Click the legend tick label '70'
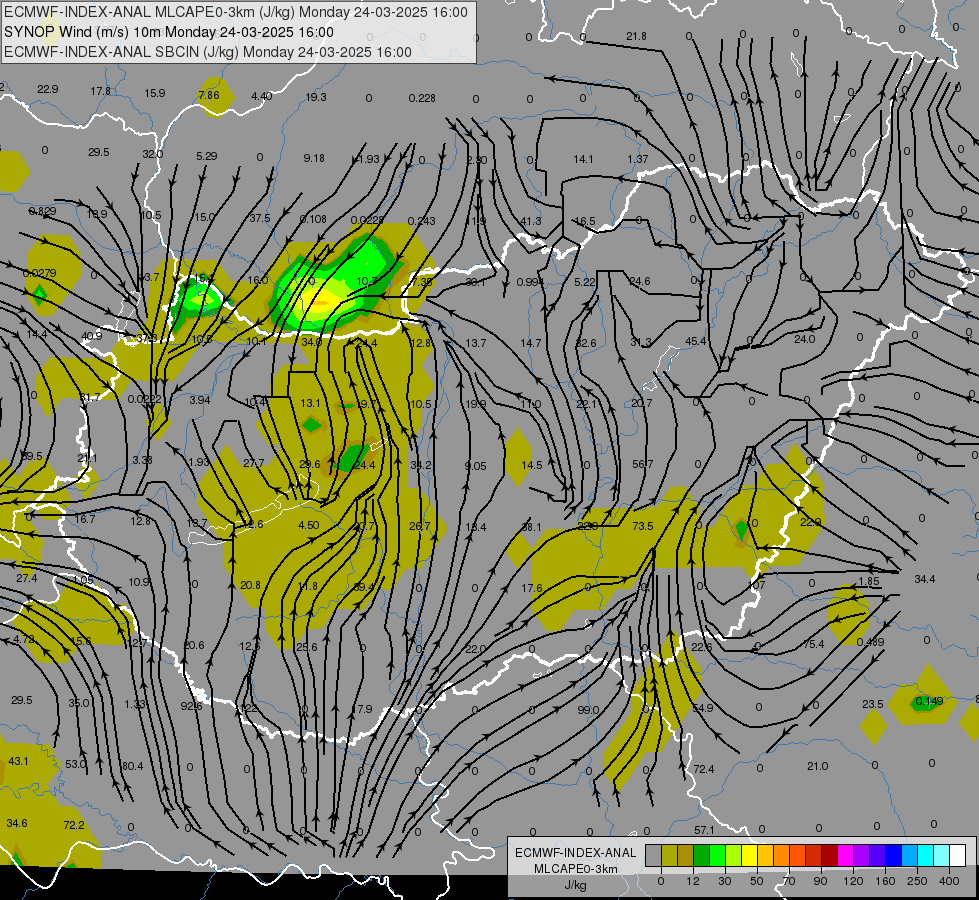Viewport: 979px width, 900px height. pos(789,881)
